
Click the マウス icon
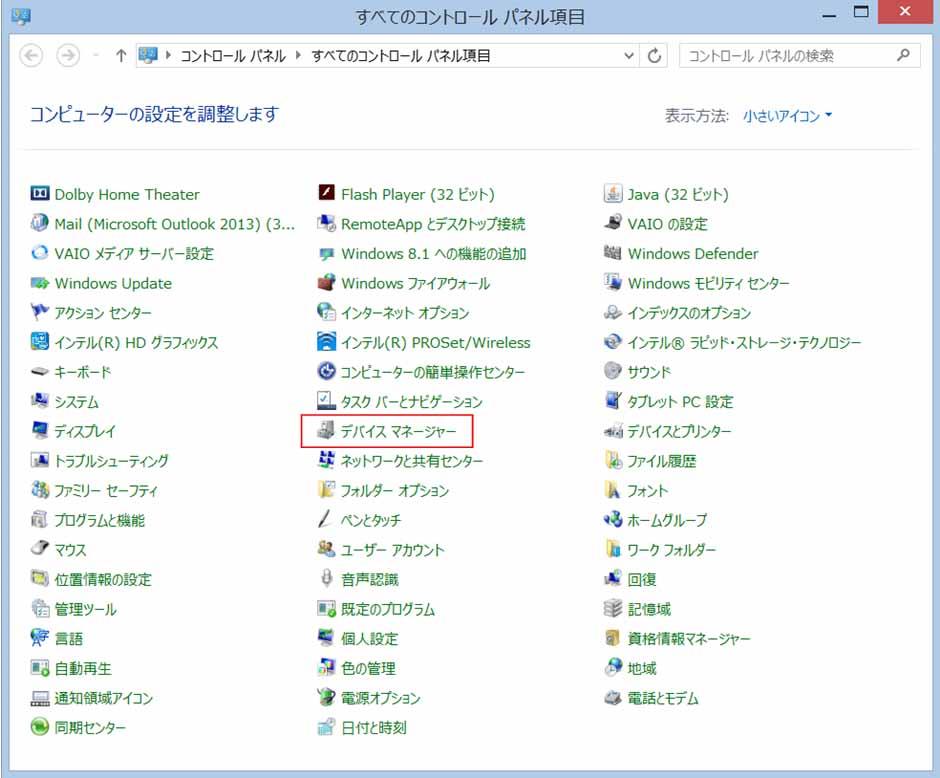click(x=40, y=549)
